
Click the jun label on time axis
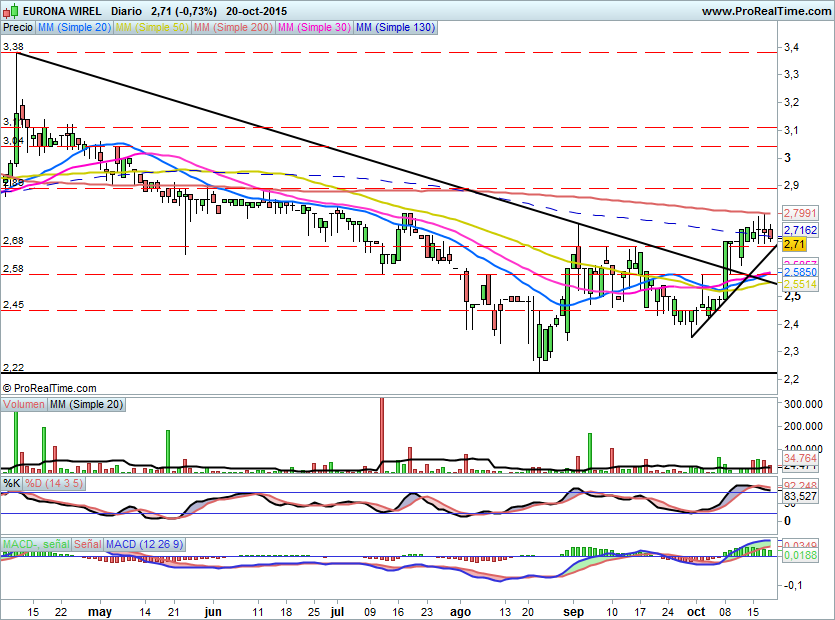(212, 611)
